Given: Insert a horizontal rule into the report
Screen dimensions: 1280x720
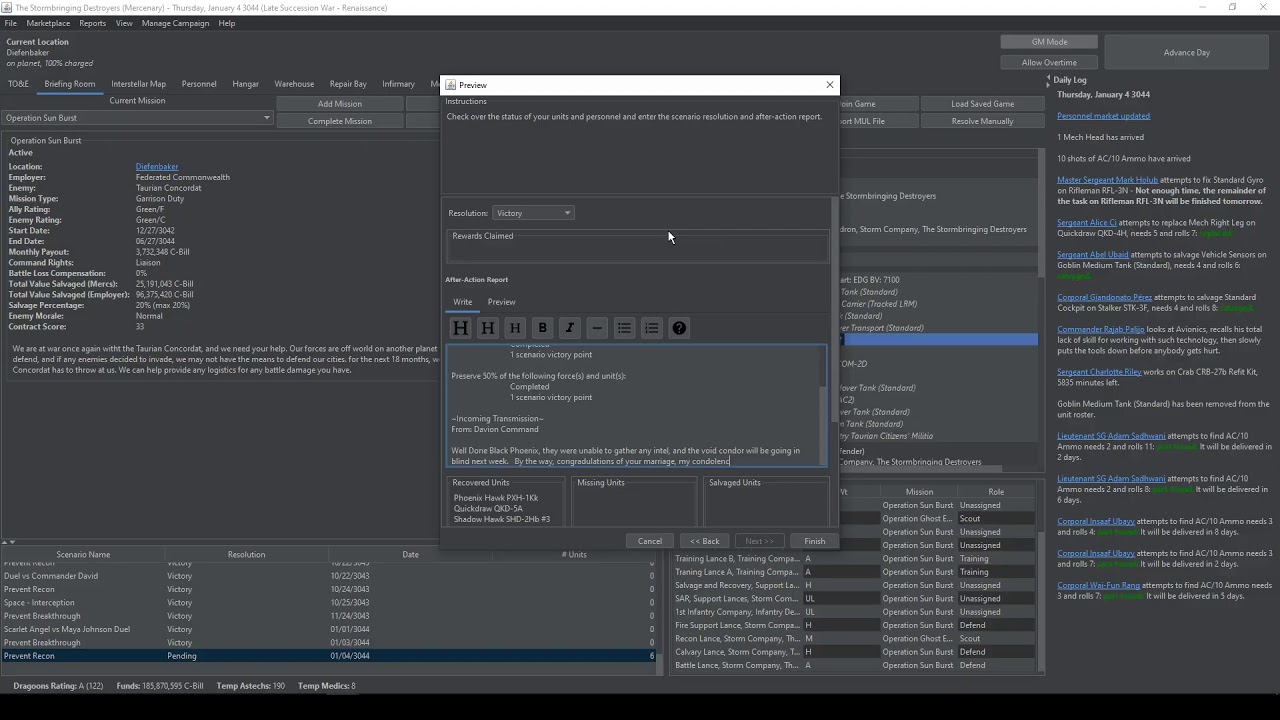Looking at the screenshot, I should click(x=597, y=328).
